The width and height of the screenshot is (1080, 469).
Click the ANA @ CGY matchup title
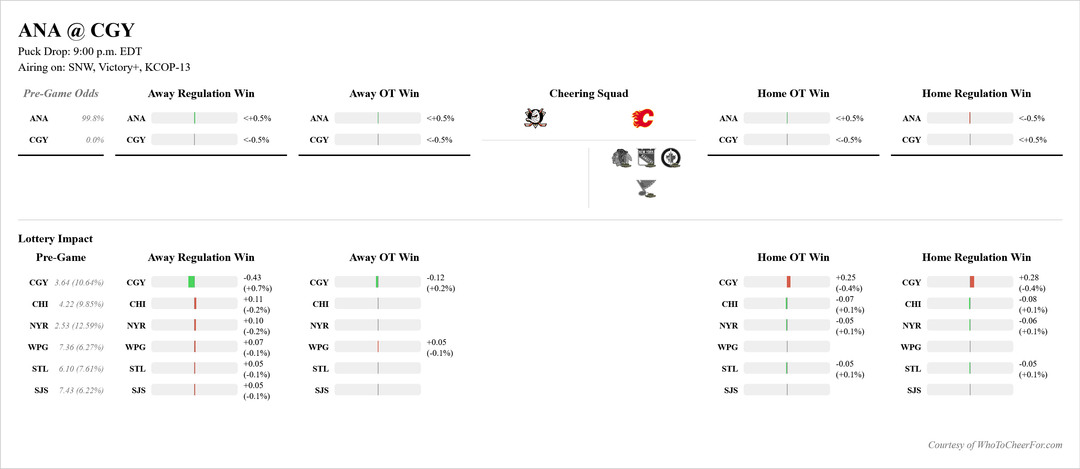coord(76,31)
